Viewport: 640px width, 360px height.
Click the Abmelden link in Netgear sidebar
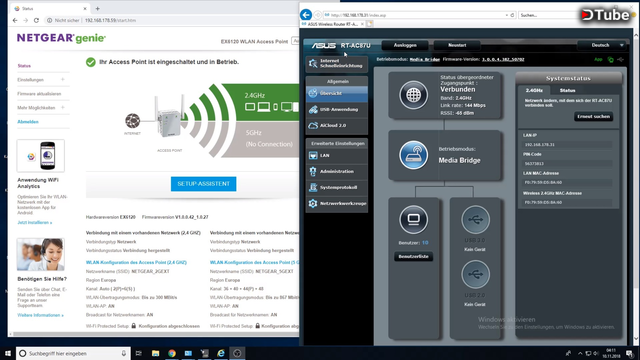pyautogui.click(x=28, y=122)
